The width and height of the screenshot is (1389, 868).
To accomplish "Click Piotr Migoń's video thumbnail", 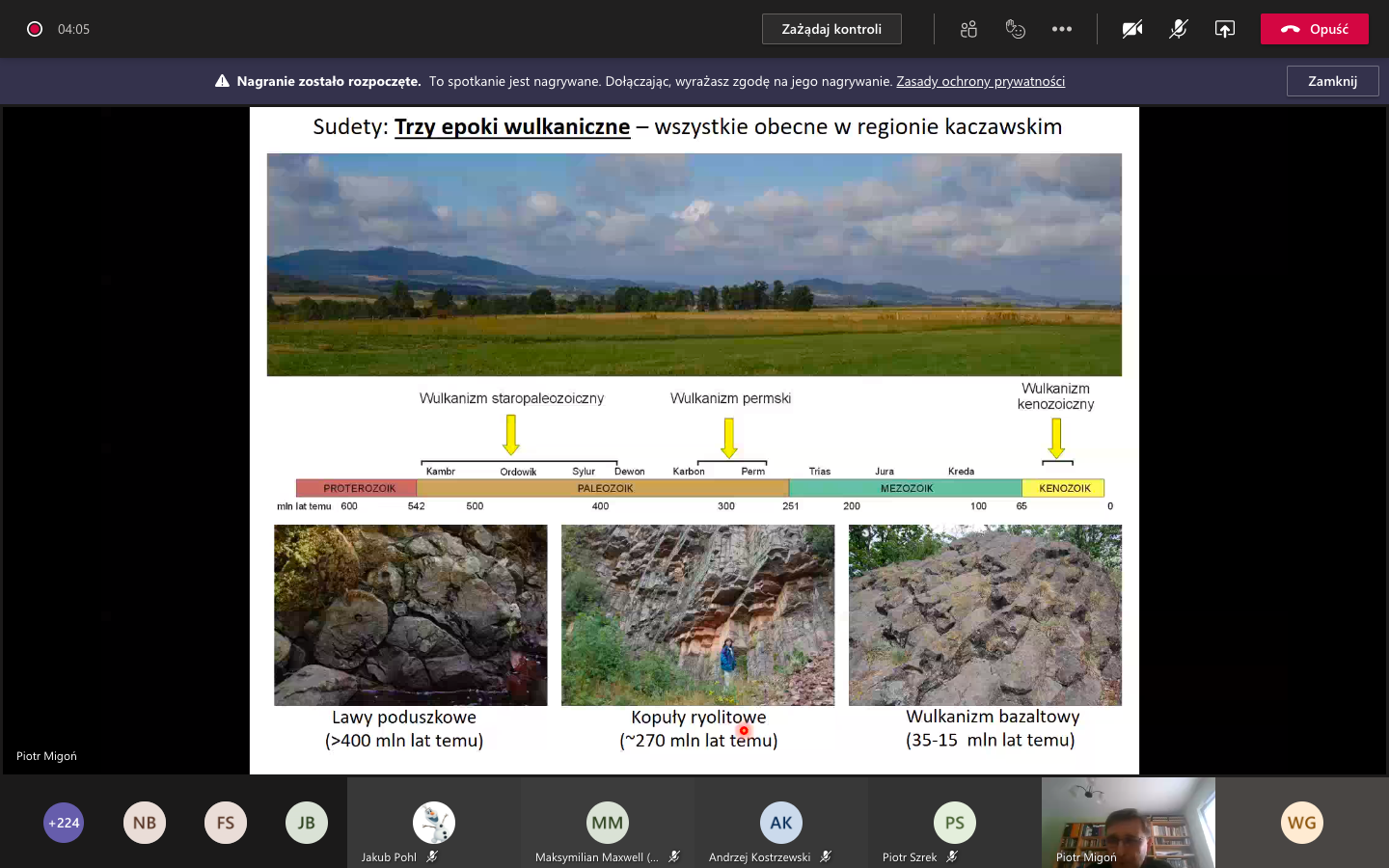I will coord(1128,822).
